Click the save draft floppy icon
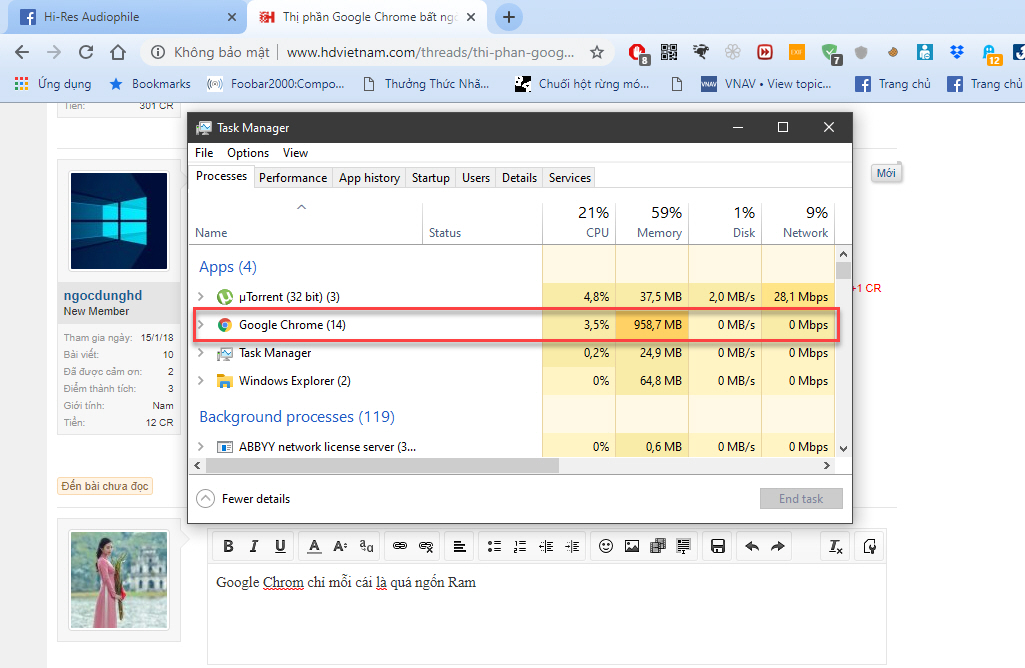1025x668 pixels. 718,546
